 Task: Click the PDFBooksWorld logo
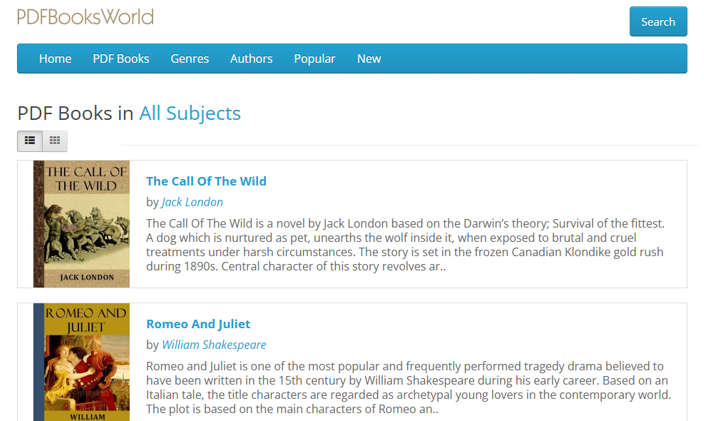point(85,17)
